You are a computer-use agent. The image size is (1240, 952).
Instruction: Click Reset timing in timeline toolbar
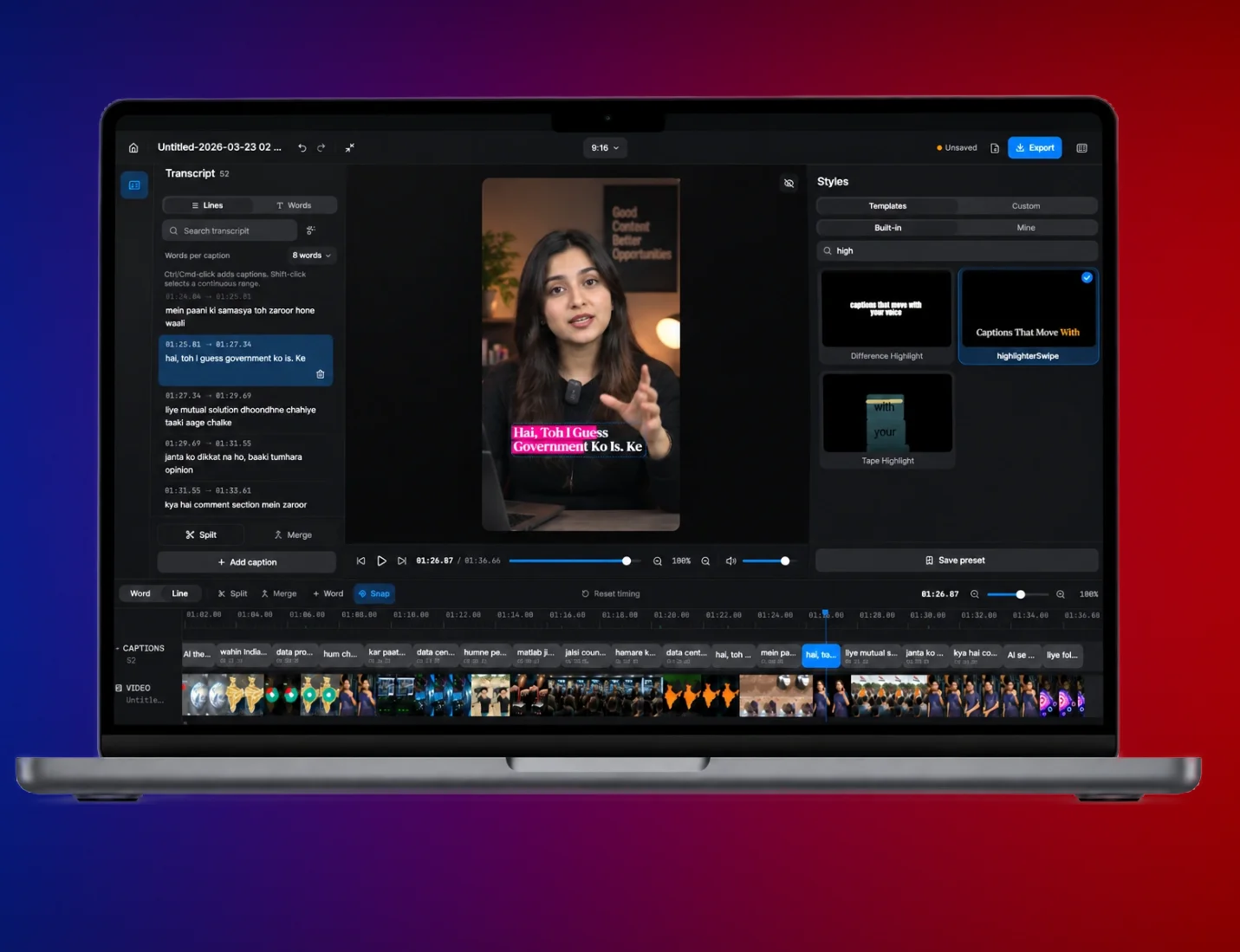tap(611, 594)
